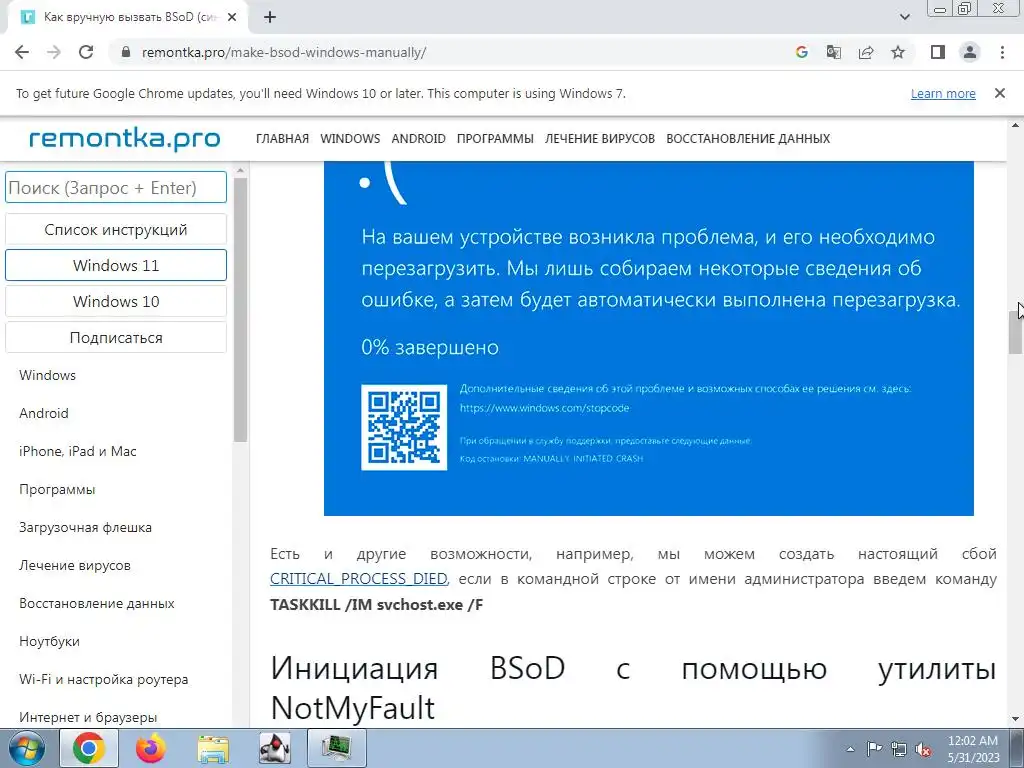Reload the current page

click(86, 52)
